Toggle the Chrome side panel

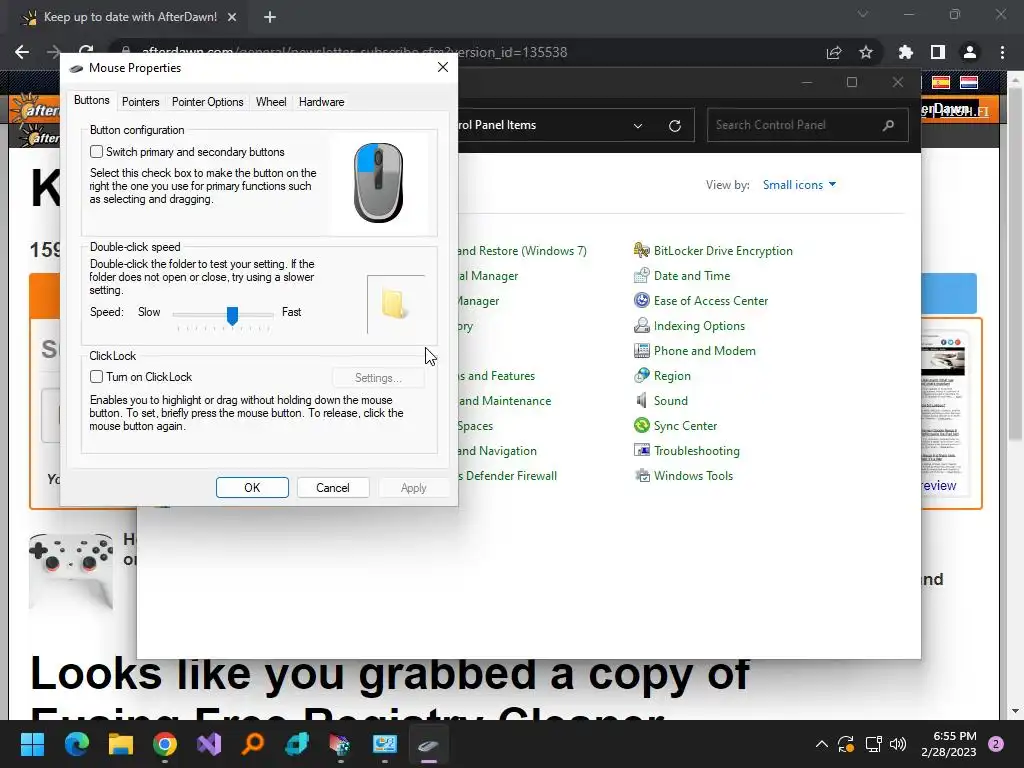[938, 52]
